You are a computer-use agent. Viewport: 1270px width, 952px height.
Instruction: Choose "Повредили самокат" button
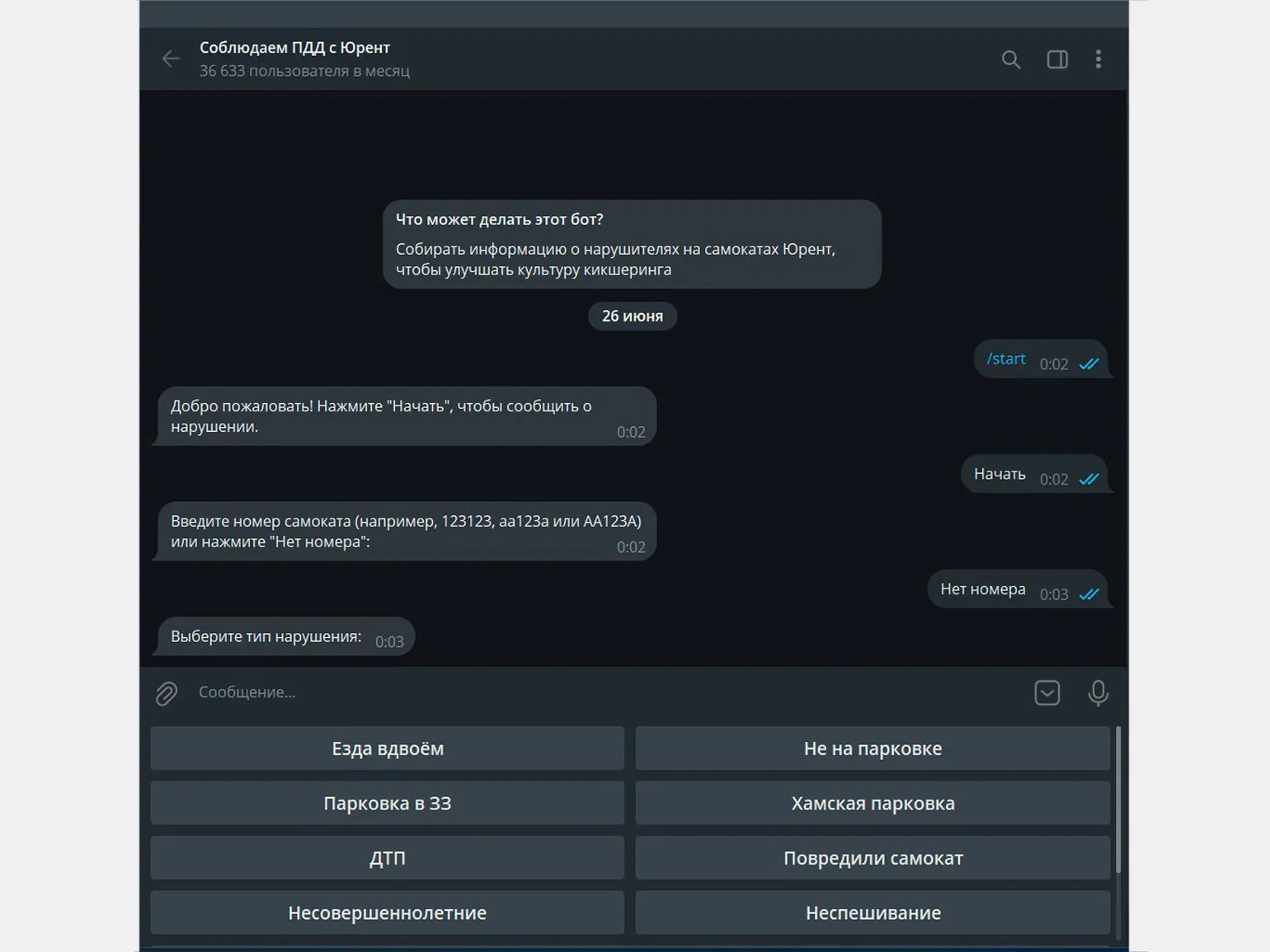click(x=873, y=858)
